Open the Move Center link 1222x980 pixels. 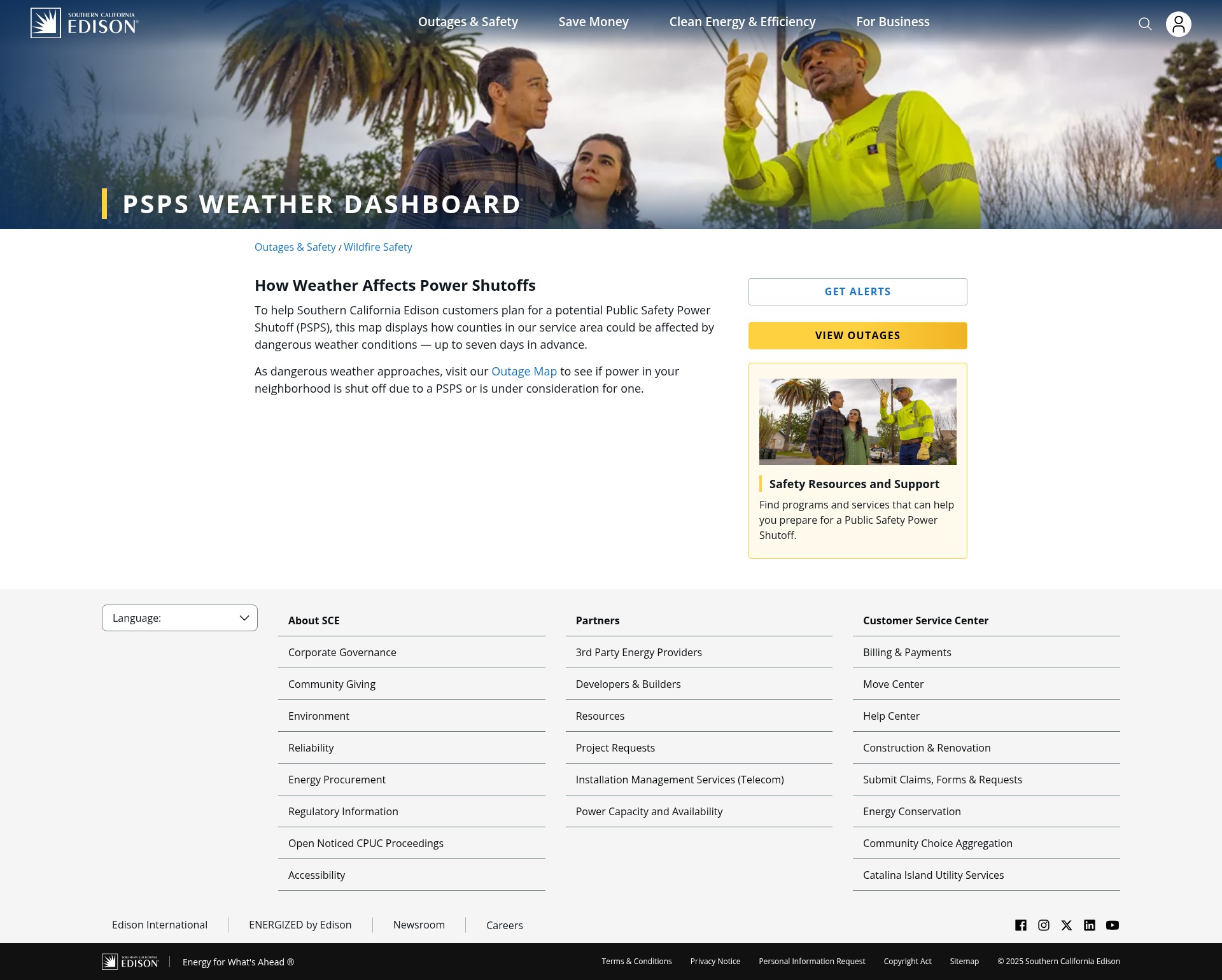click(x=893, y=684)
